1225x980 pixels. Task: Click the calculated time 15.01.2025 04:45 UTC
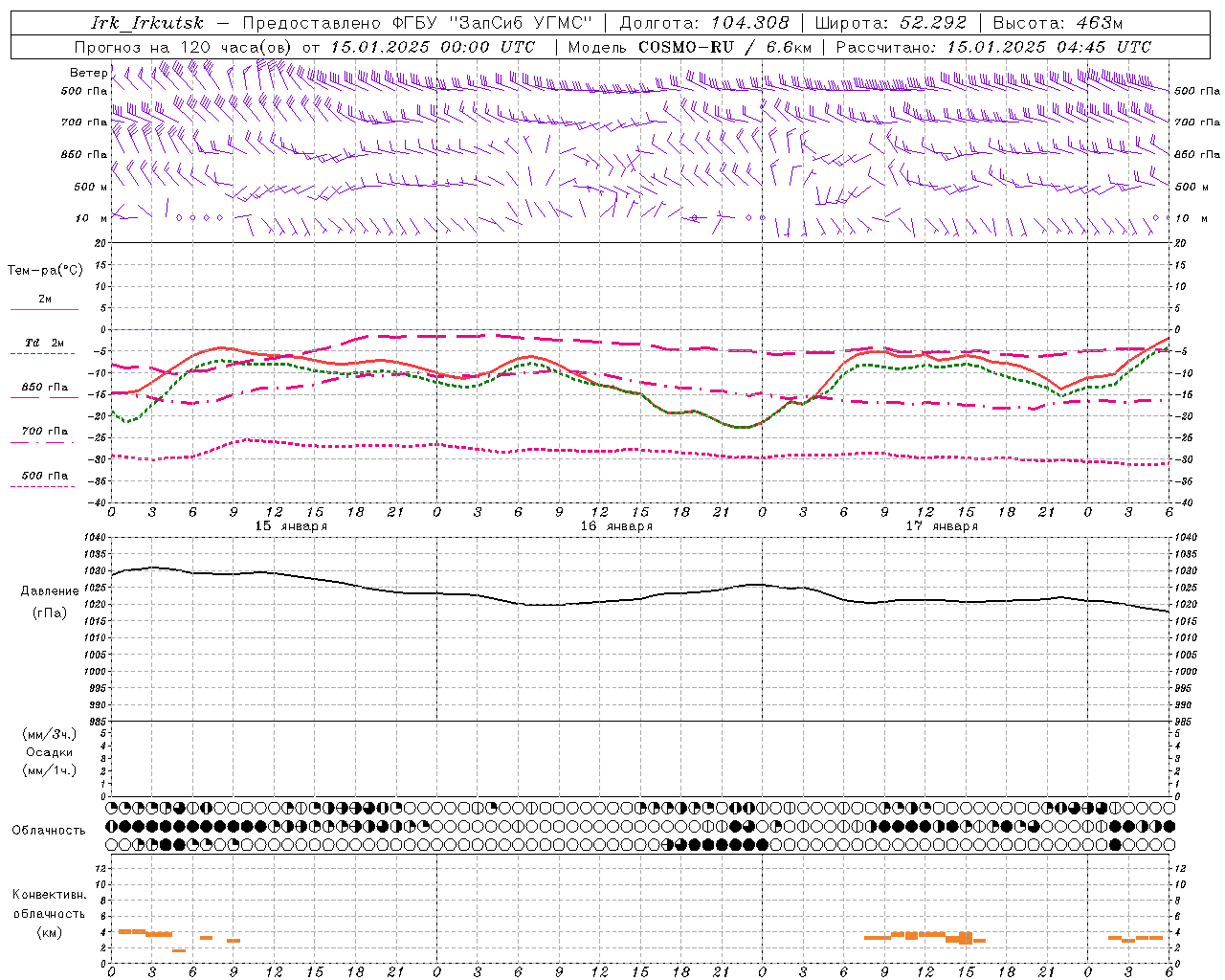point(1049,47)
